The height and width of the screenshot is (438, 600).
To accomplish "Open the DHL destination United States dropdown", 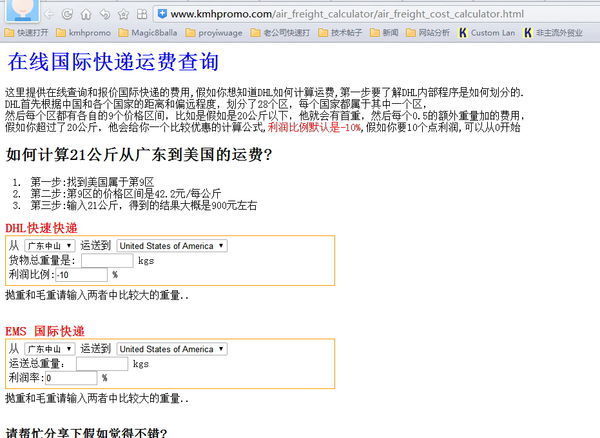I will coord(171,246).
